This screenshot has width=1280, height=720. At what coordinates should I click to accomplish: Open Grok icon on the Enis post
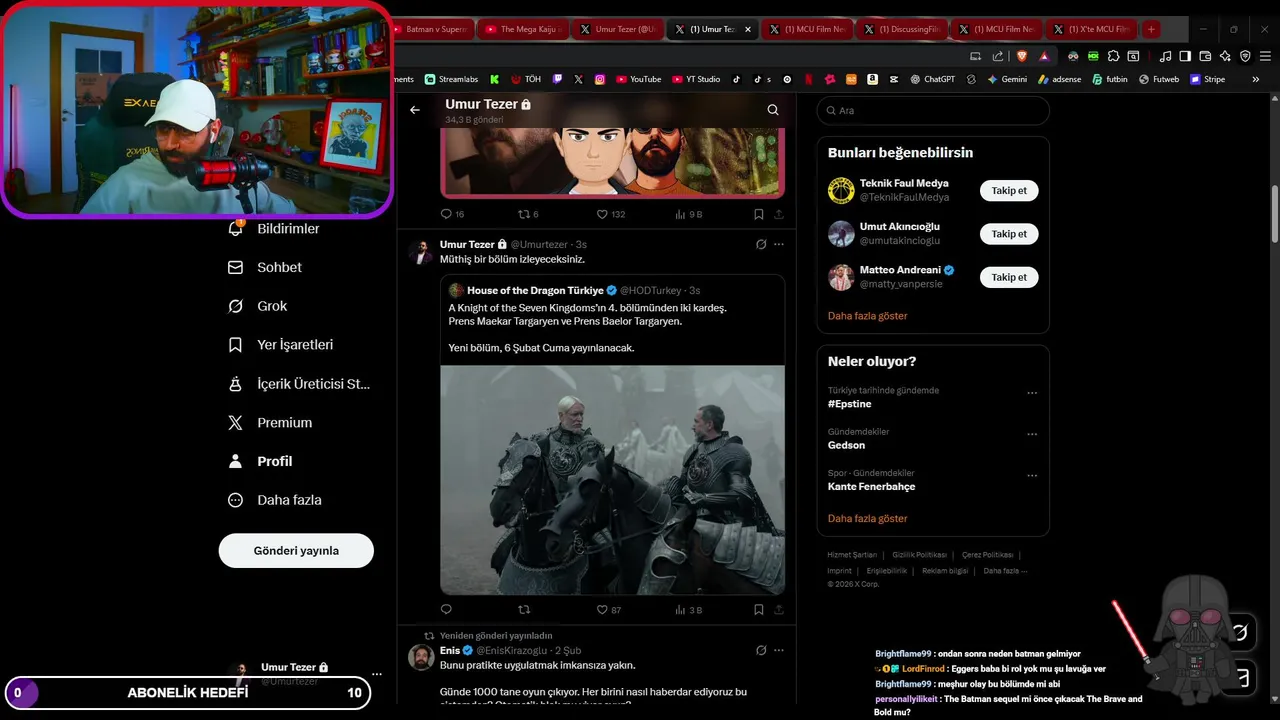(761, 650)
